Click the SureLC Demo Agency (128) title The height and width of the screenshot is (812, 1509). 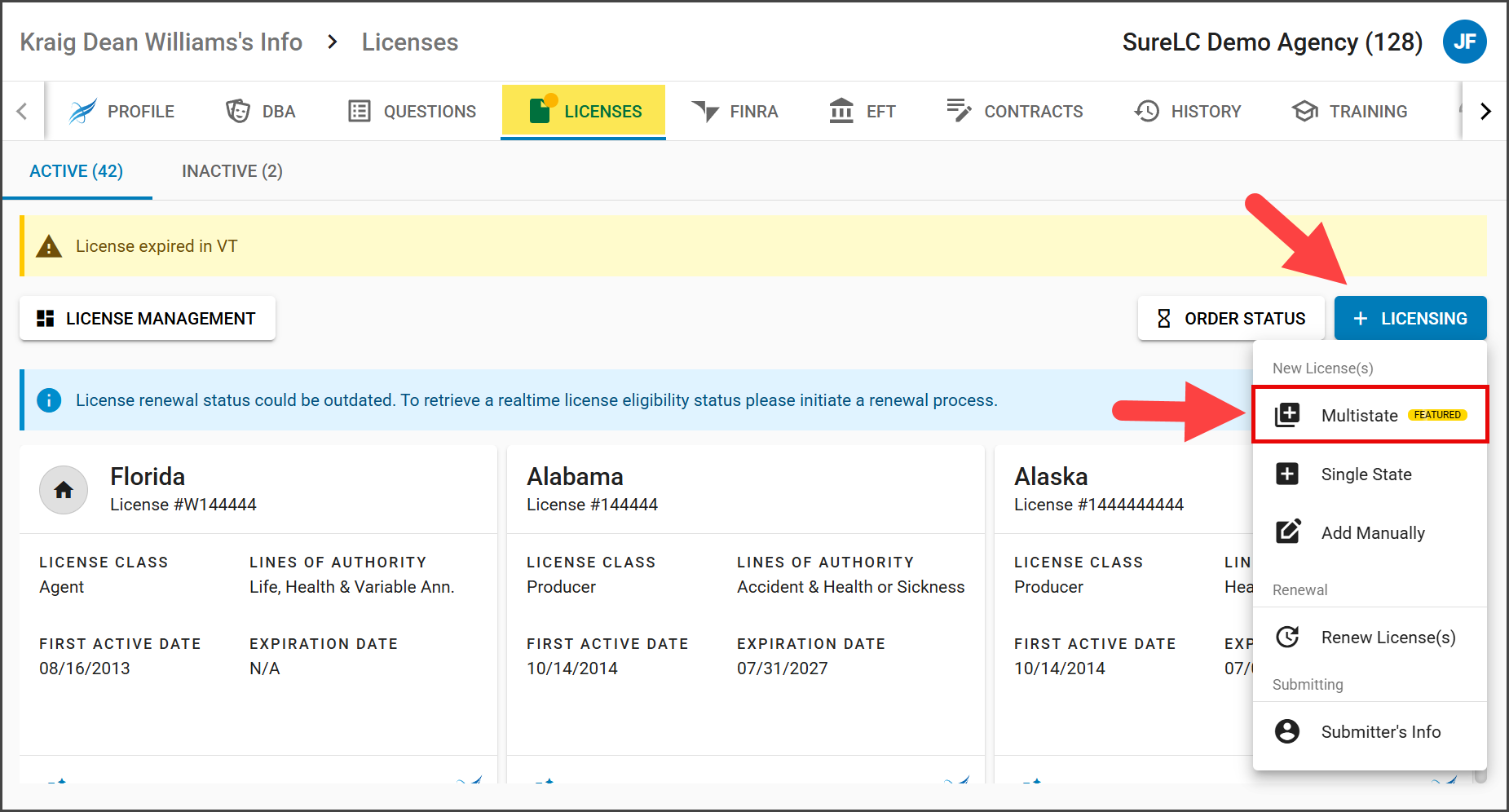tap(1273, 42)
